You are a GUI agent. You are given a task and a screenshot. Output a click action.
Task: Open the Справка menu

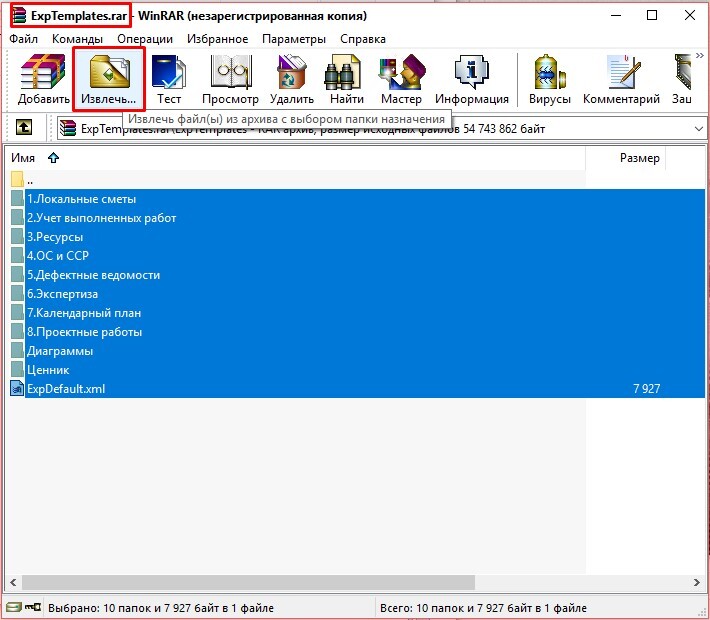coord(363,39)
